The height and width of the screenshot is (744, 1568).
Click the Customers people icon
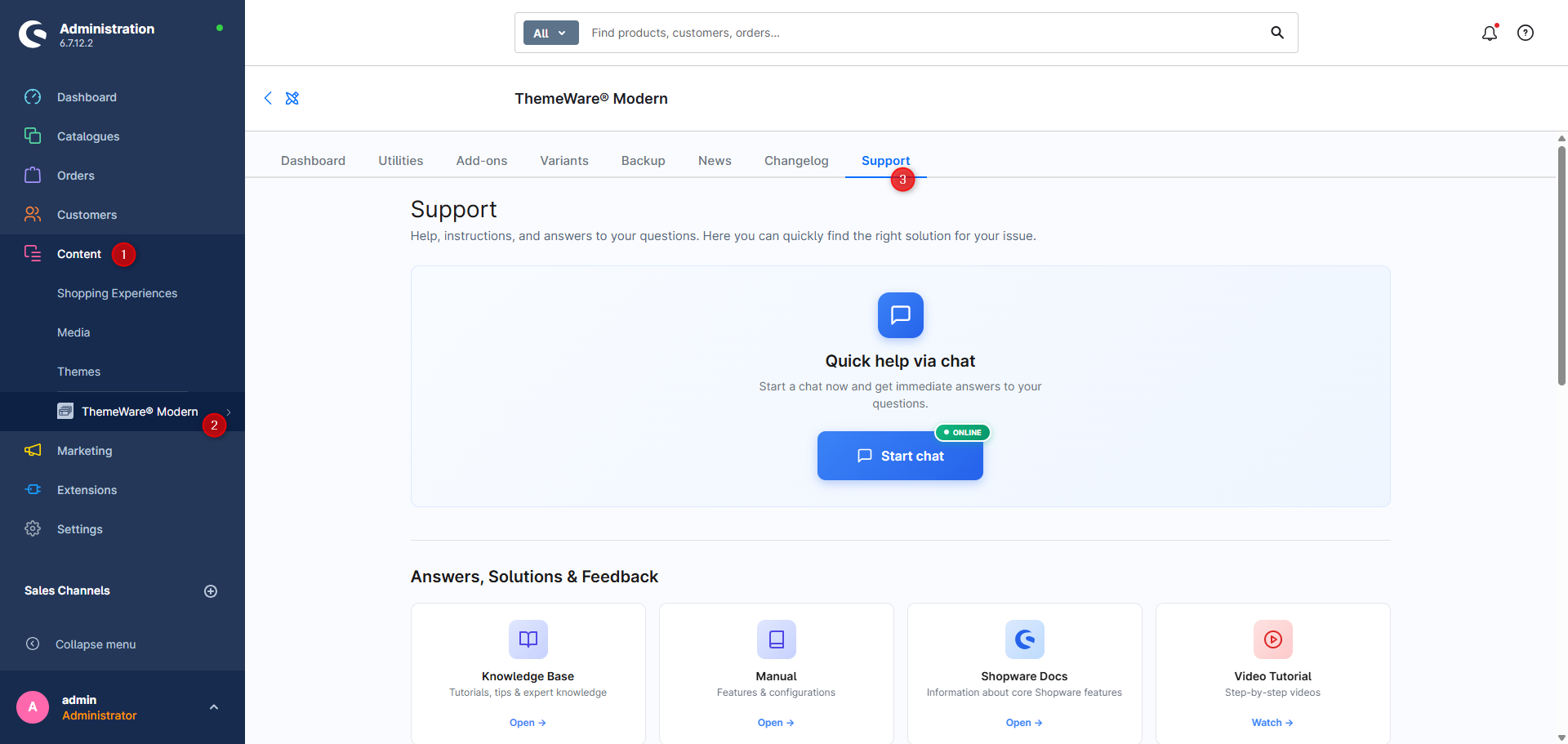(33, 215)
